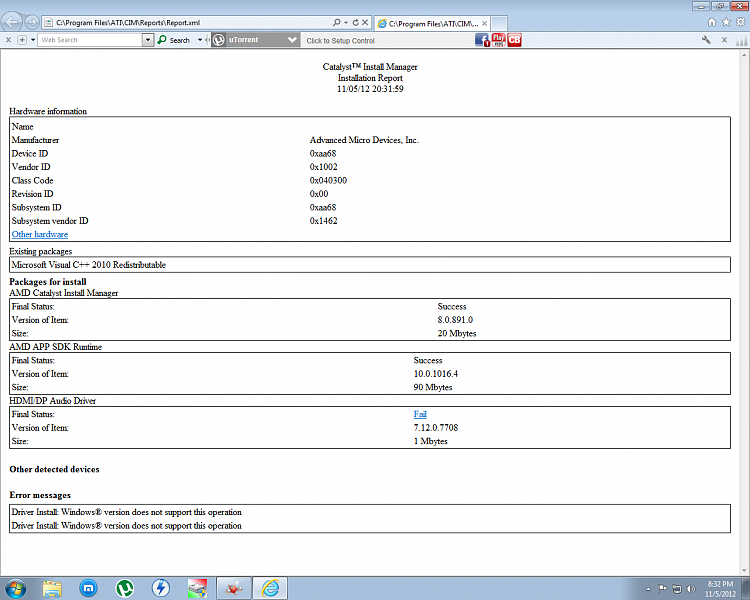750x600 pixels.
Task: Open the Search button dropdown arrow
Action: click(x=200, y=40)
